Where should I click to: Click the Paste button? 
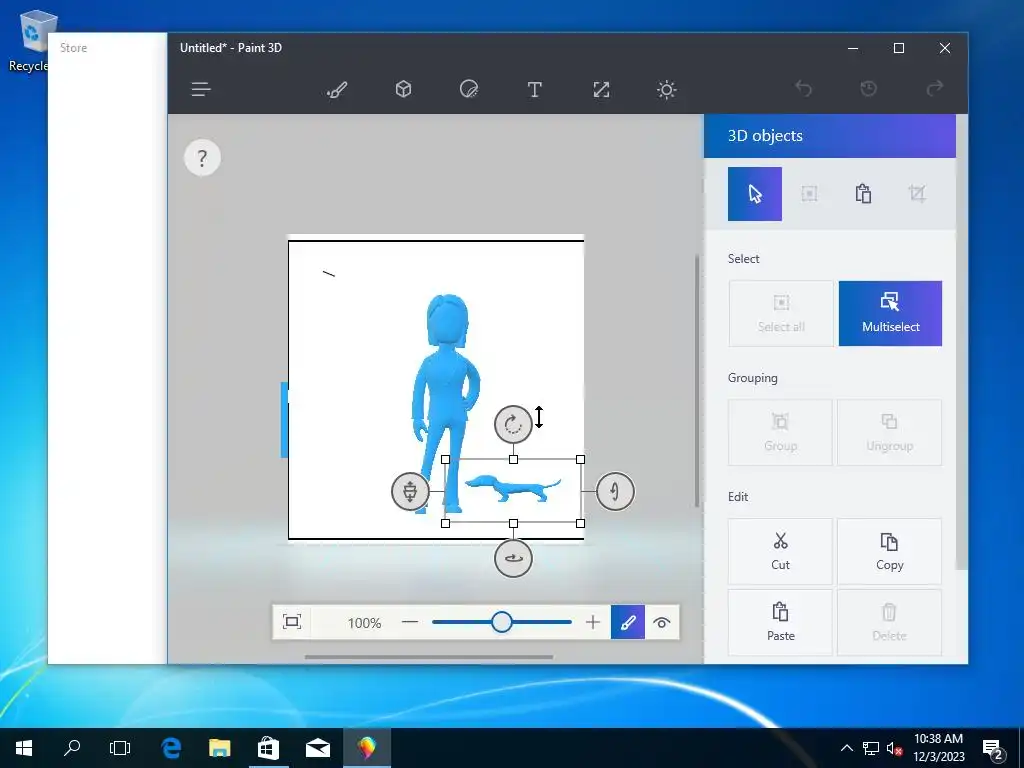click(x=780, y=622)
